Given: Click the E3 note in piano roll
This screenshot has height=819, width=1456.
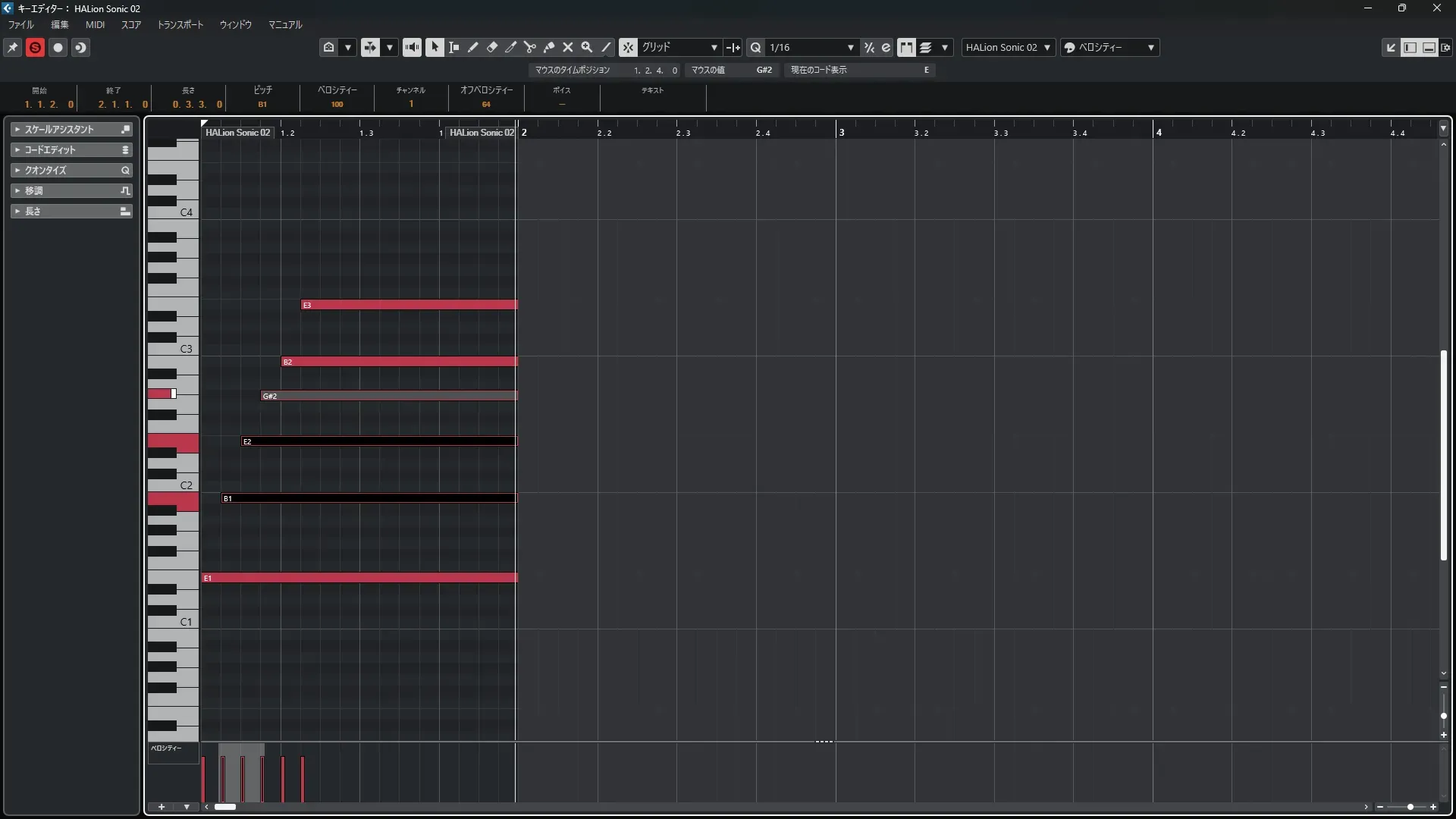Looking at the screenshot, I should pyautogui.click(x=409, y=305).
